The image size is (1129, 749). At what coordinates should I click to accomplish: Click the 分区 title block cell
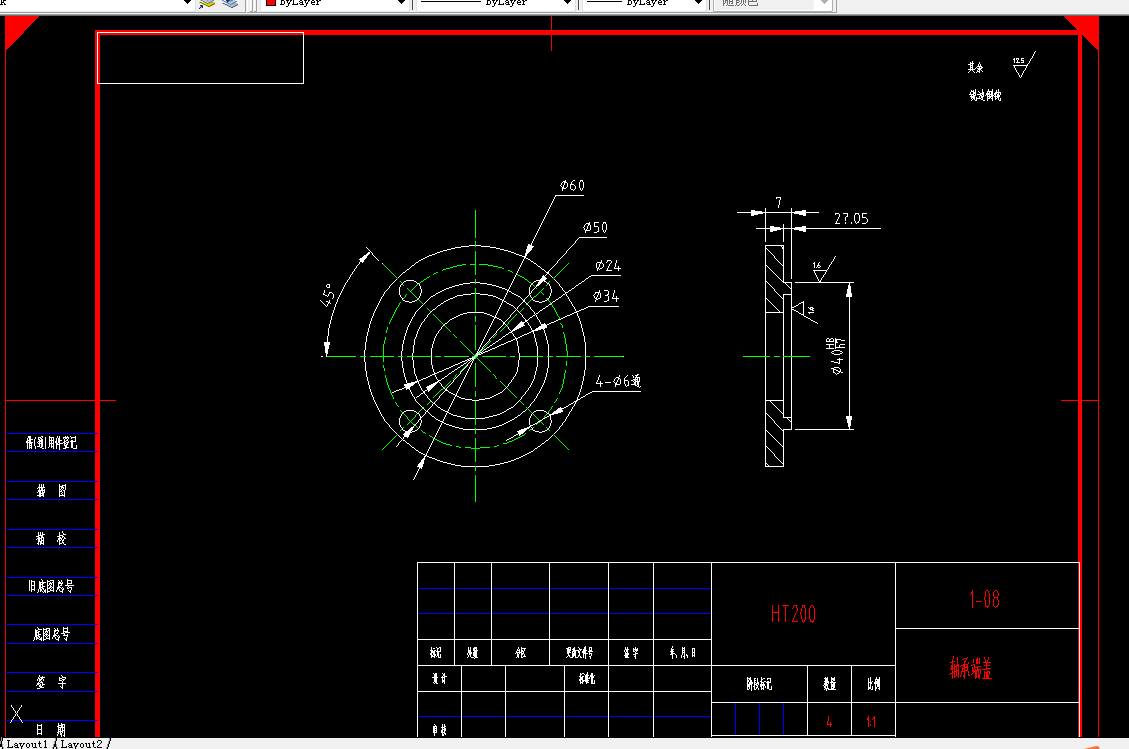tap(521, 652)
